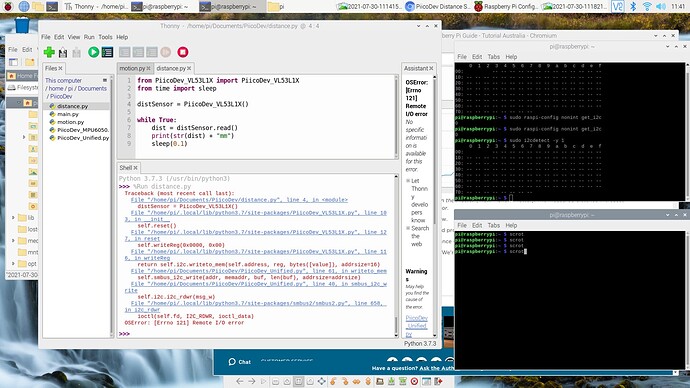Open Thonny Edit menu

tap(59, 37)
